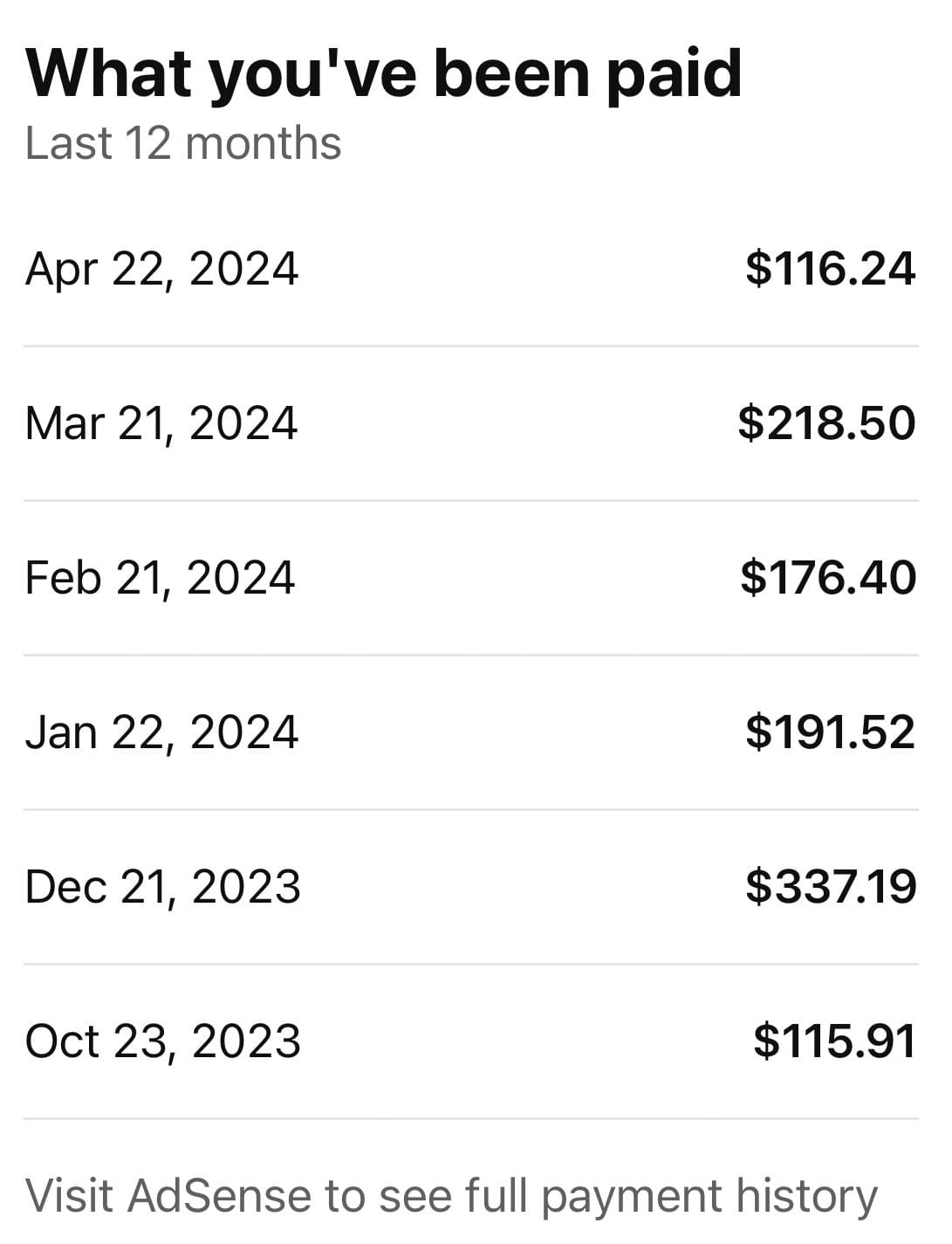Open the Oct 23, 2023 payment row
The height and width of the screenshot is (1244, 952).
click(471, 1041)
